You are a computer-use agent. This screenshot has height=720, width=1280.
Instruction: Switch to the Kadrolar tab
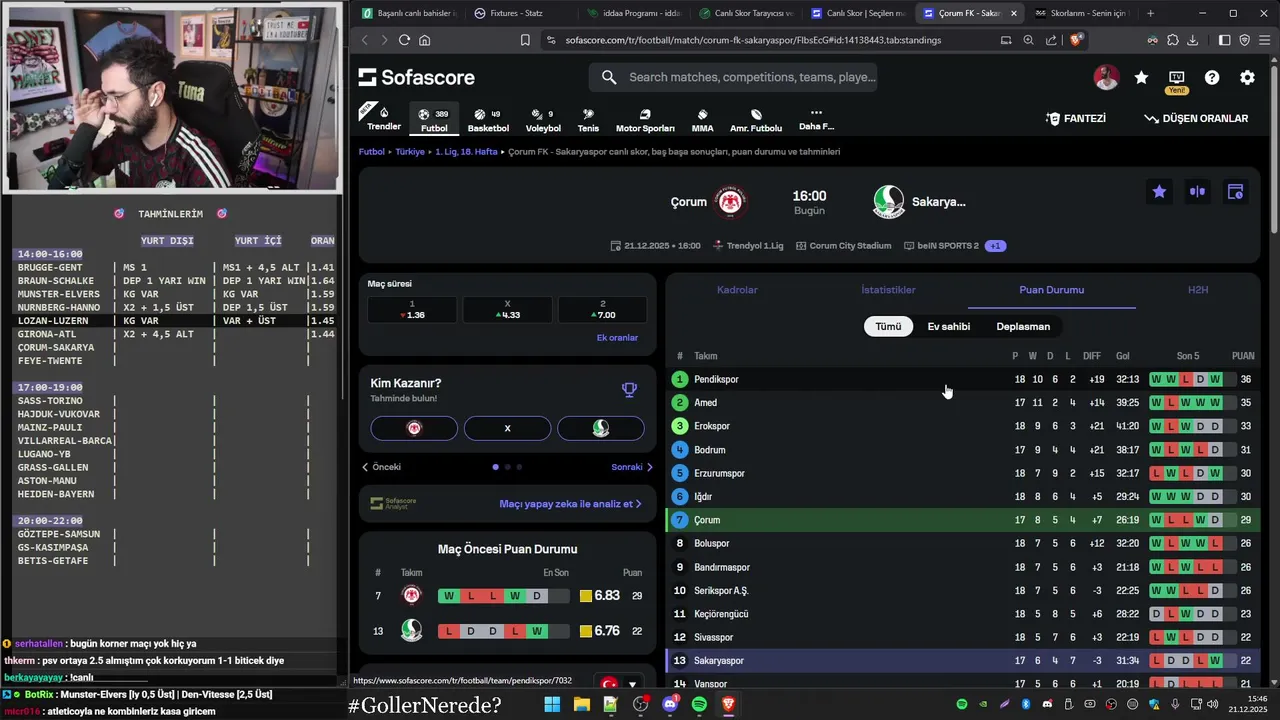coord(737,290)
